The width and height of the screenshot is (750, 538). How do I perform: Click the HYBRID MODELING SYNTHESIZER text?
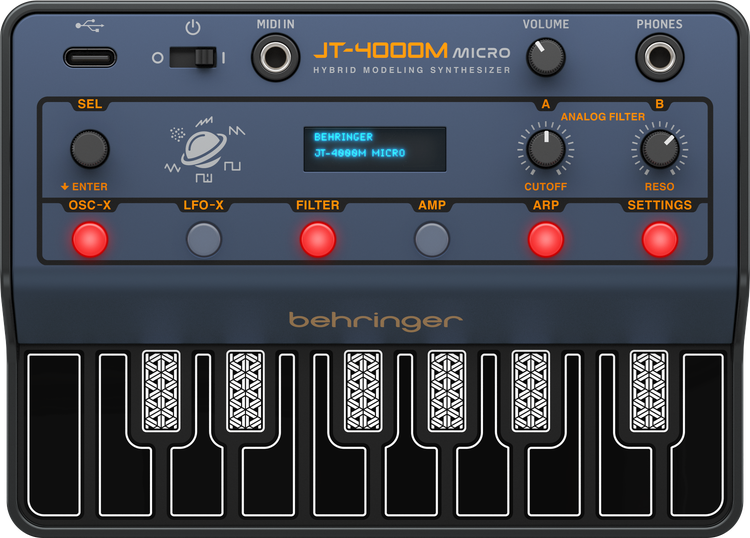[412, 70]
